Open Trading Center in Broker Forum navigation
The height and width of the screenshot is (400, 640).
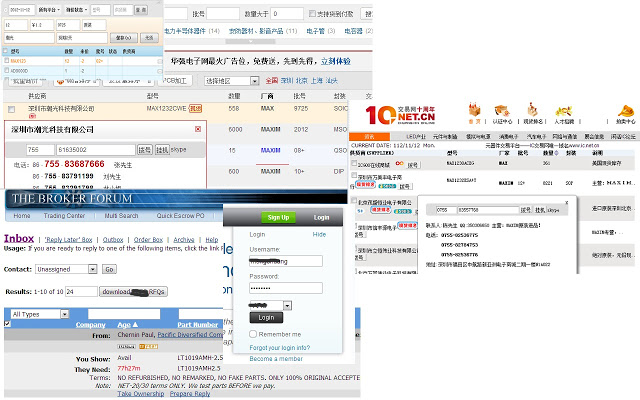click(64, 216)
